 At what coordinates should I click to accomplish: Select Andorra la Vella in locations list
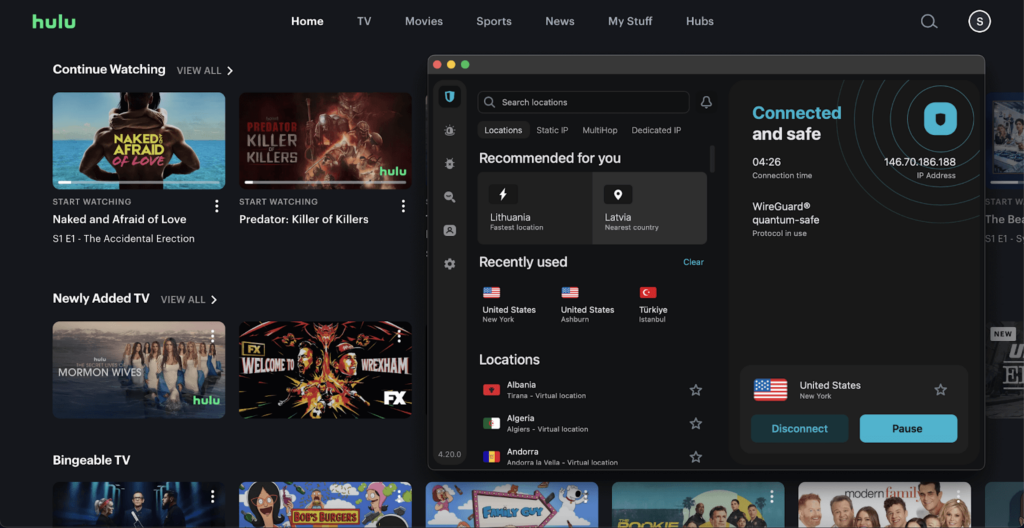(592, 457)
